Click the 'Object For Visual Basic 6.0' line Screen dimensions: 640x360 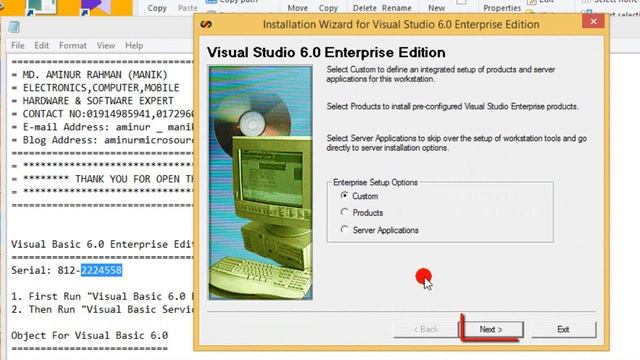89,336
